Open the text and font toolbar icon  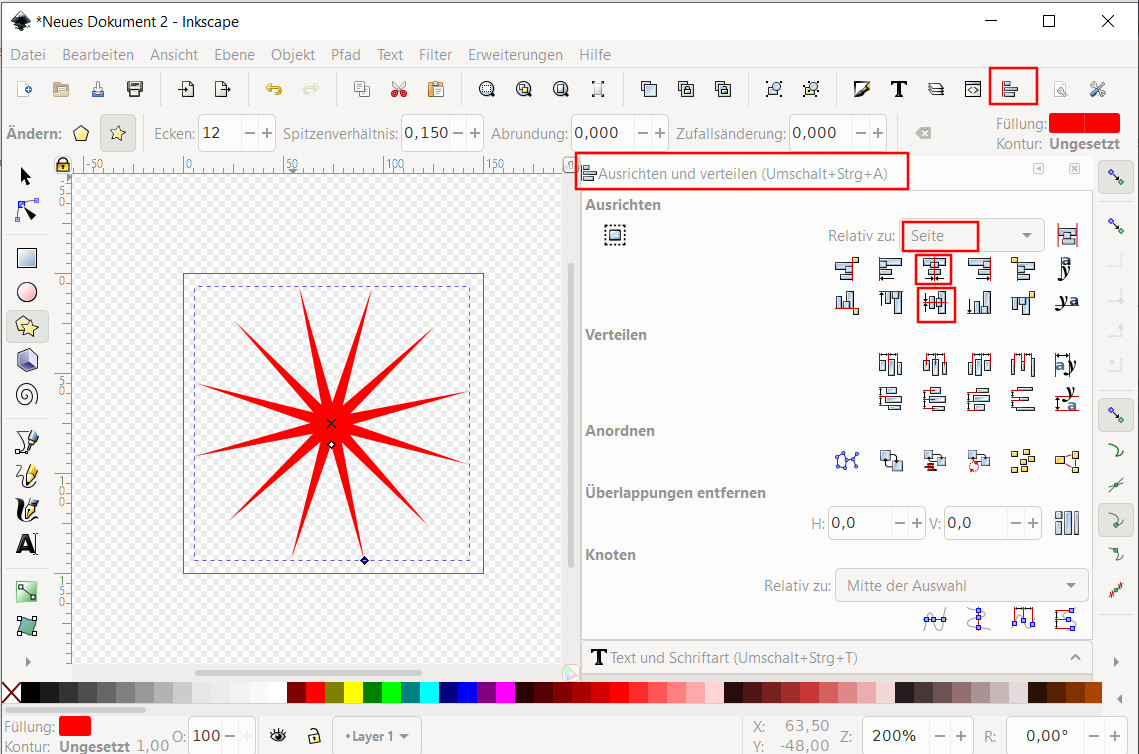click(x=899, y=89)
